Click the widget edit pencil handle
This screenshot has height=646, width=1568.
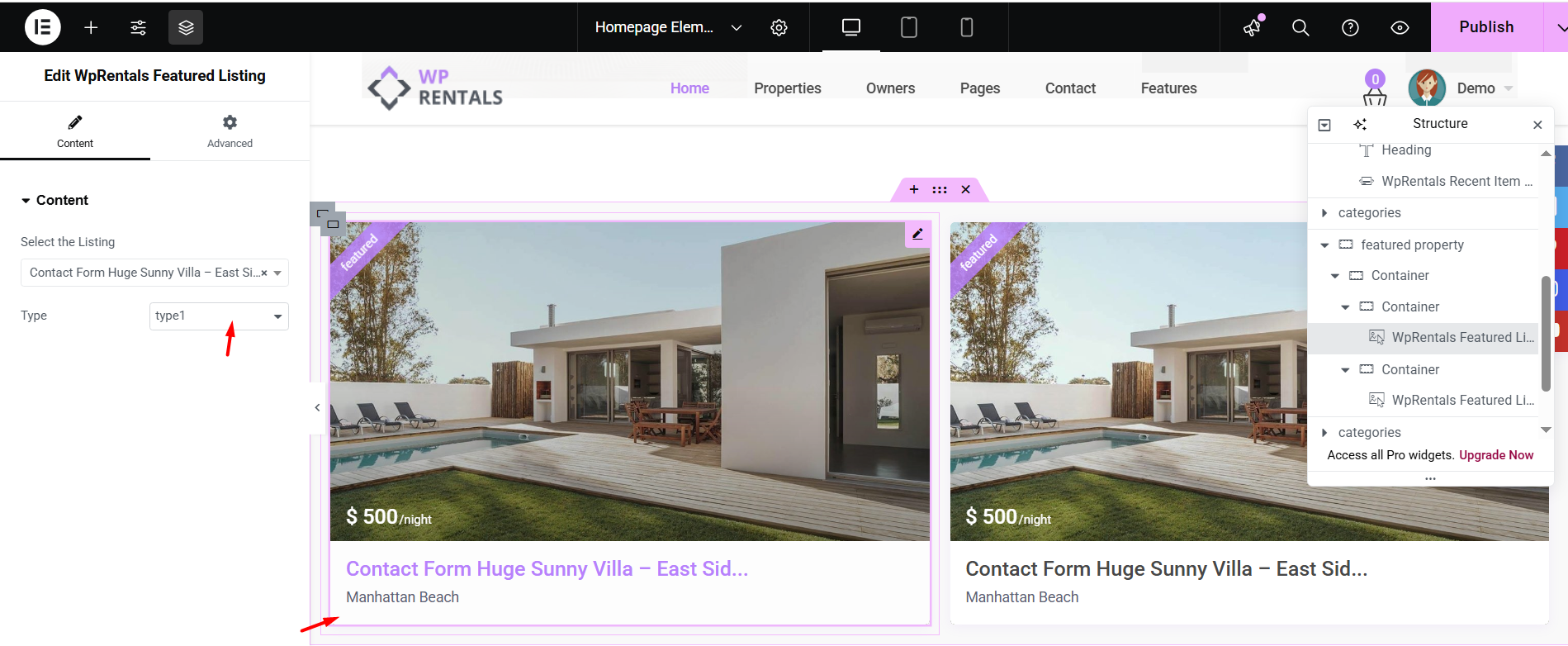click(x=917, y=235)
